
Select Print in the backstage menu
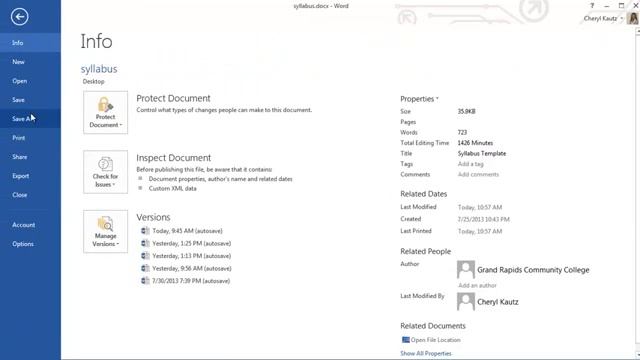30,138
